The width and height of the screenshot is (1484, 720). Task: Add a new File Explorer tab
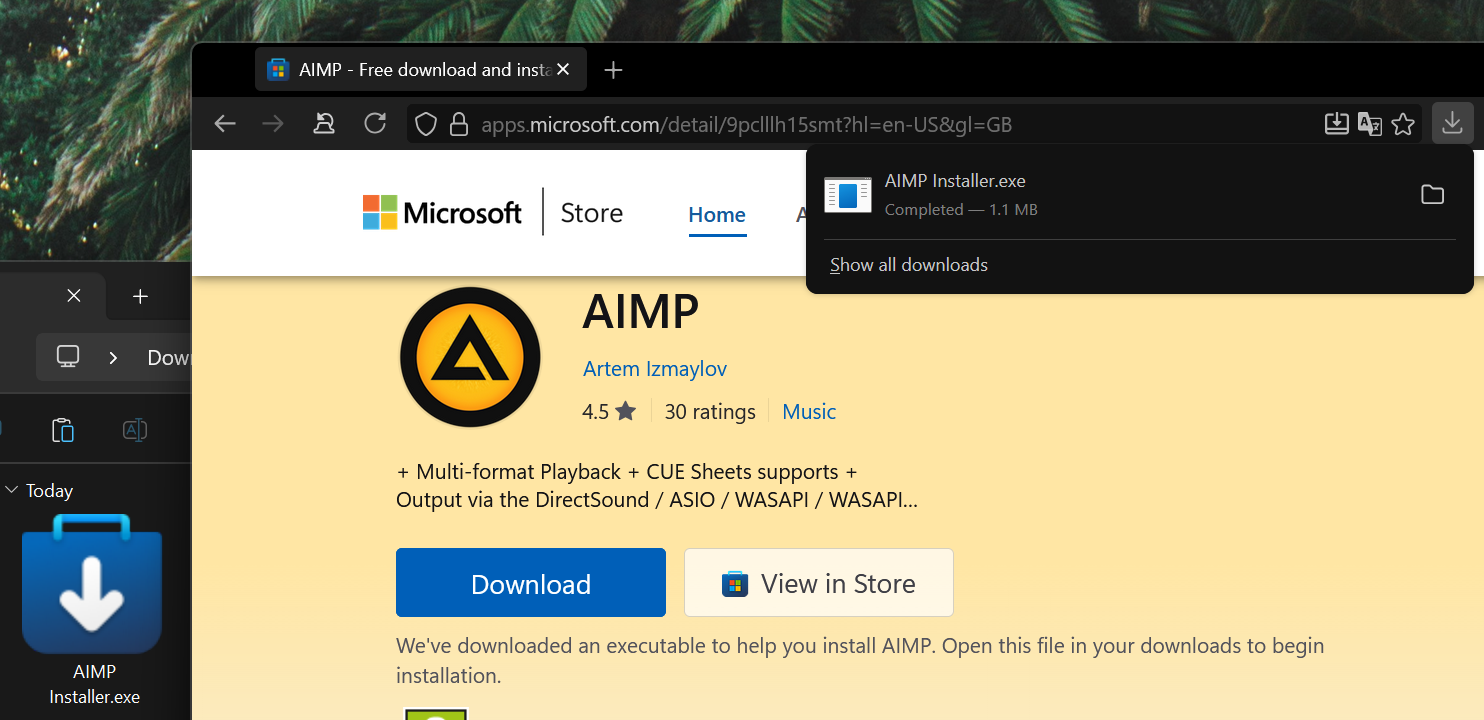point(141,296)
